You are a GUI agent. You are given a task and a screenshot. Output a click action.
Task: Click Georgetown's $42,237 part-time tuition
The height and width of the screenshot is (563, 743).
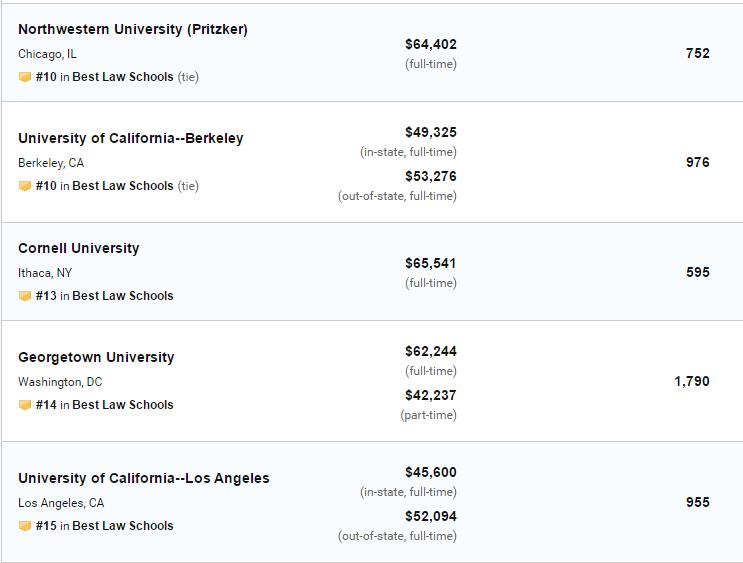point(430,395)
